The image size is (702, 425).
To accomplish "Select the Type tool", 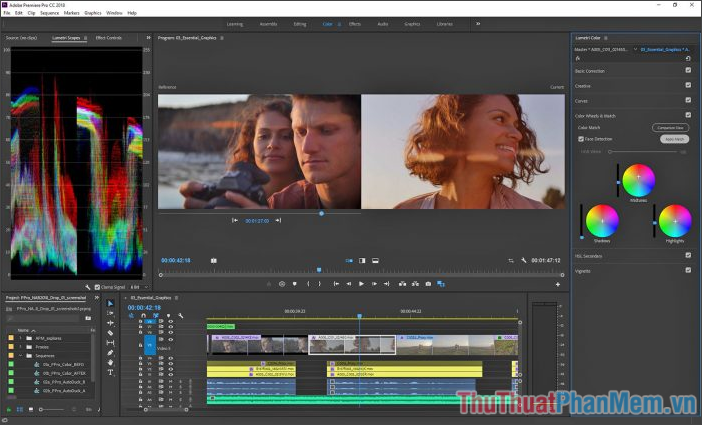I will [110, 372].
